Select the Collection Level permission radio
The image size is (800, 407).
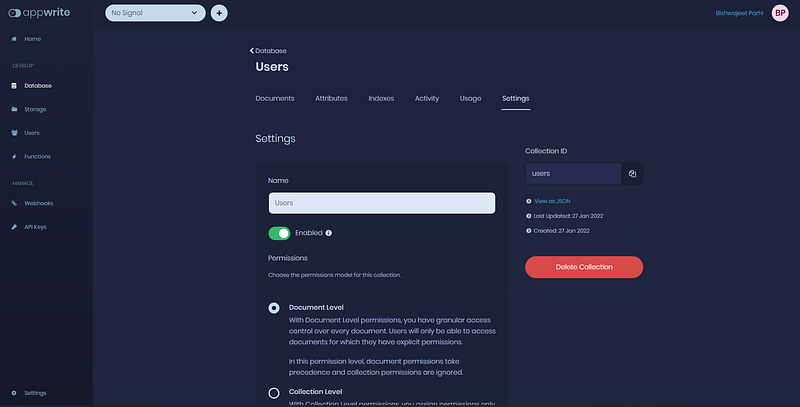274,393
